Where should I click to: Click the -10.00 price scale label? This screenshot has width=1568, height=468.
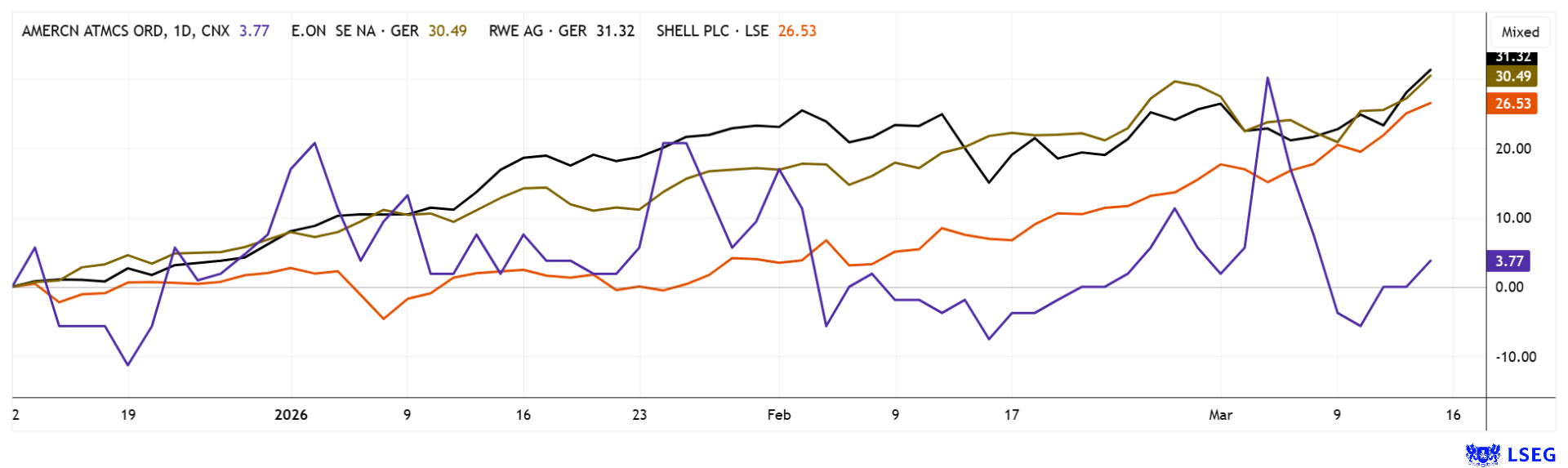tap(1515, 357)
